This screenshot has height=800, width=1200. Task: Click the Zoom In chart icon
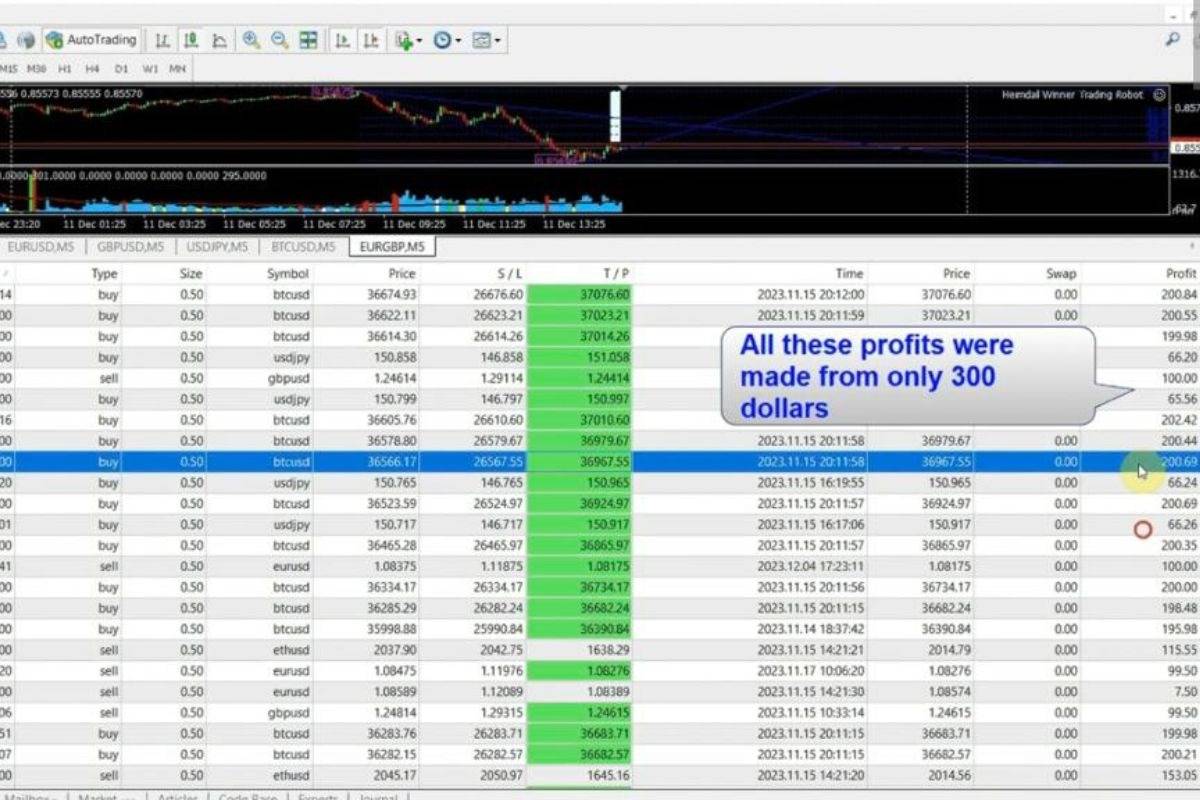pyautogui.click(x=251, y=40)
